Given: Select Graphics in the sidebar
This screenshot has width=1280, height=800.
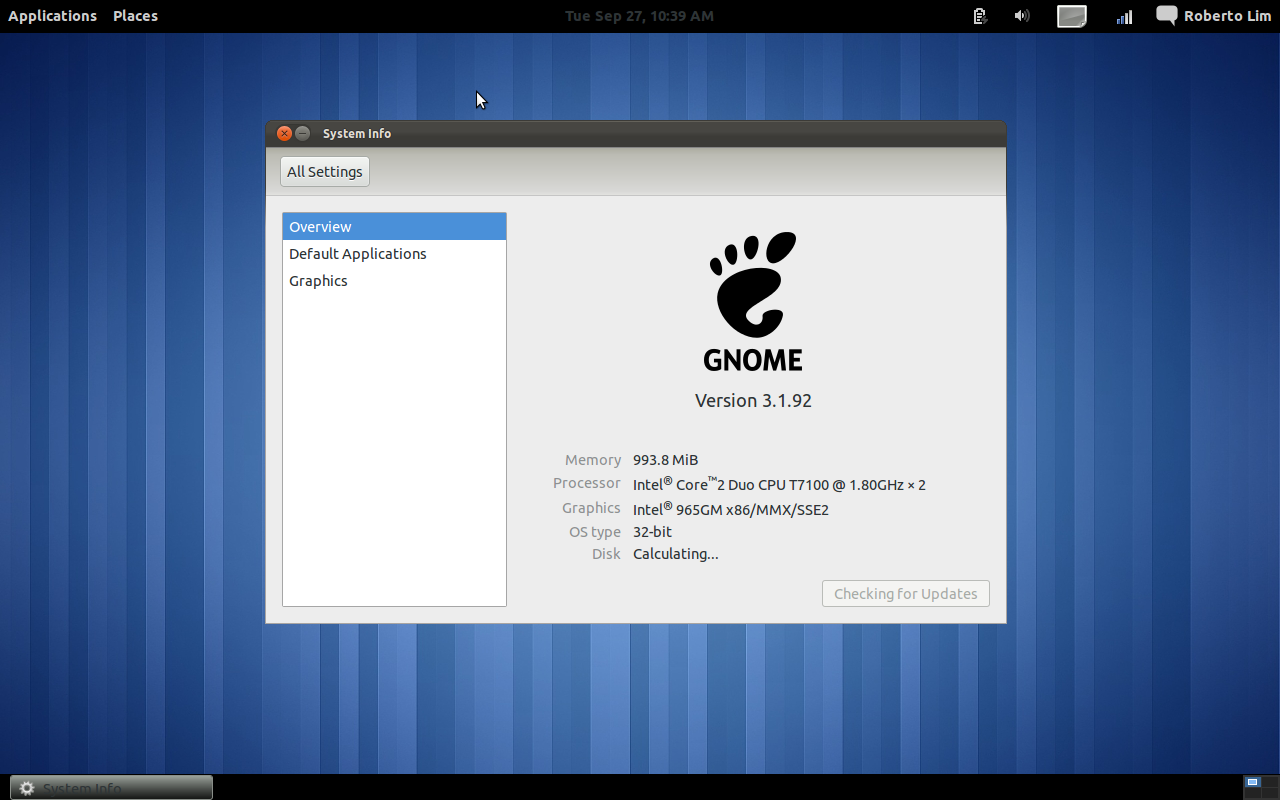Looking at the screenshot, I should click(318, 280).
